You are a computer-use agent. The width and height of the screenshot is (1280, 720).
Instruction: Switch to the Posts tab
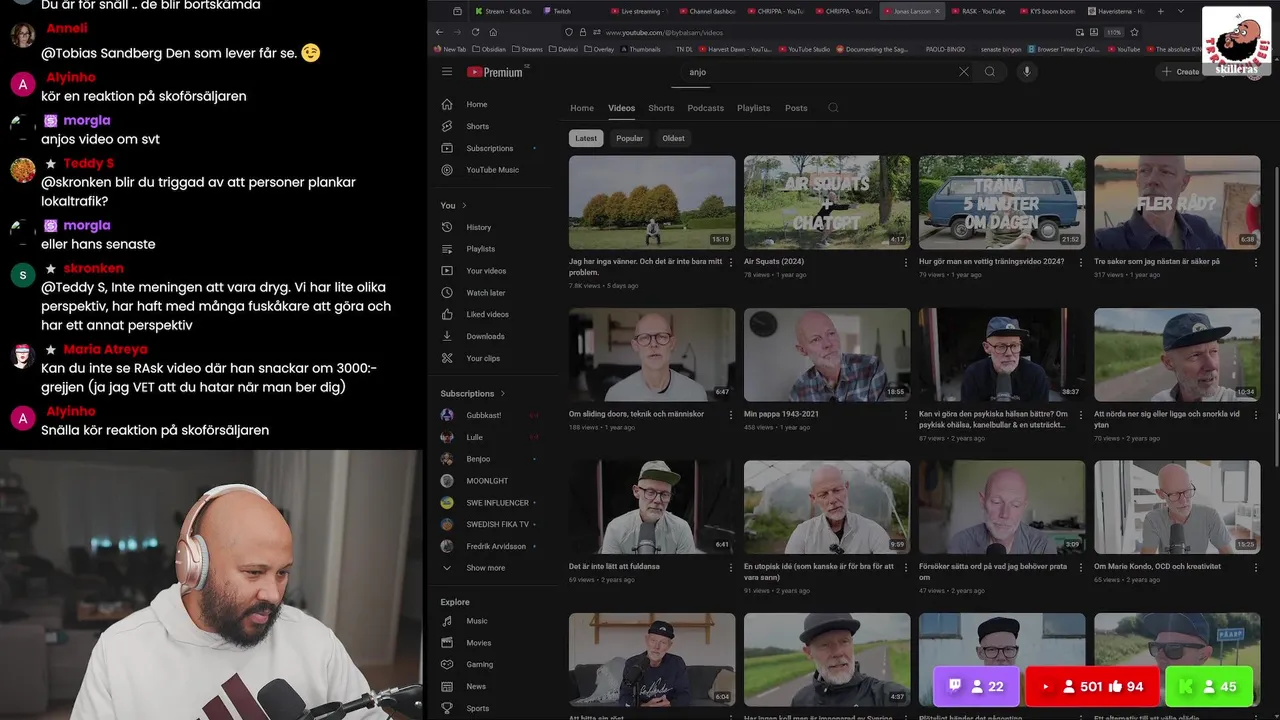point(796,108)
